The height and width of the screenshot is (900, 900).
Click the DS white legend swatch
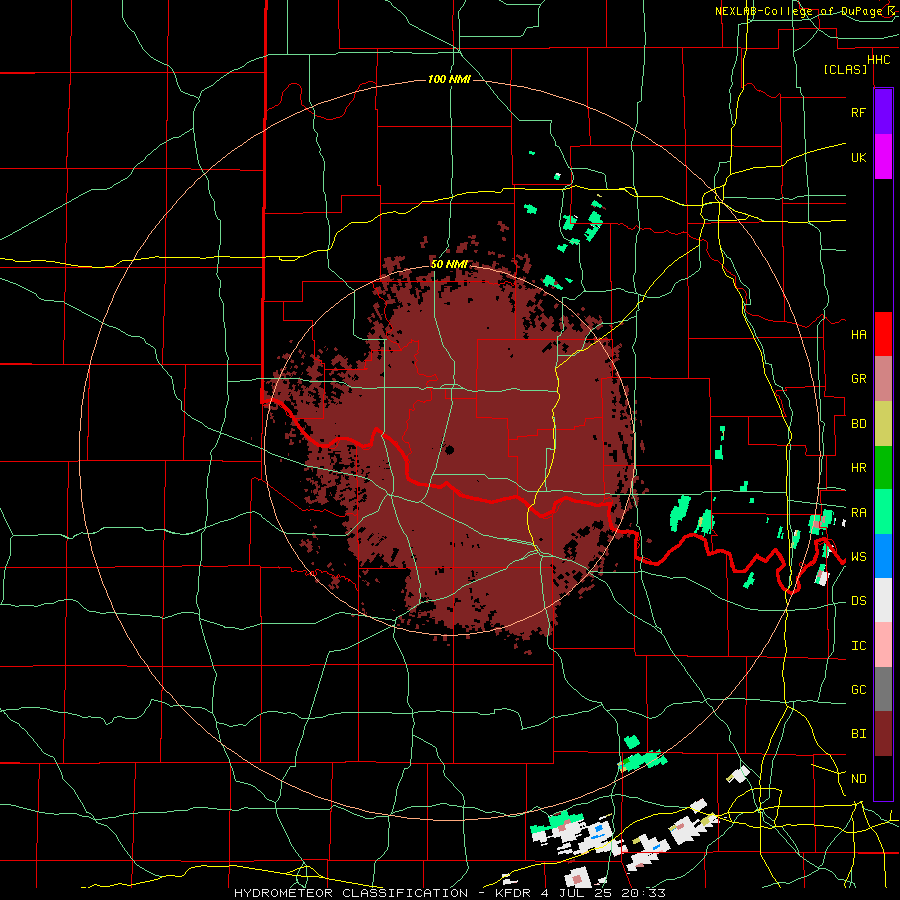tap(883, 600)
